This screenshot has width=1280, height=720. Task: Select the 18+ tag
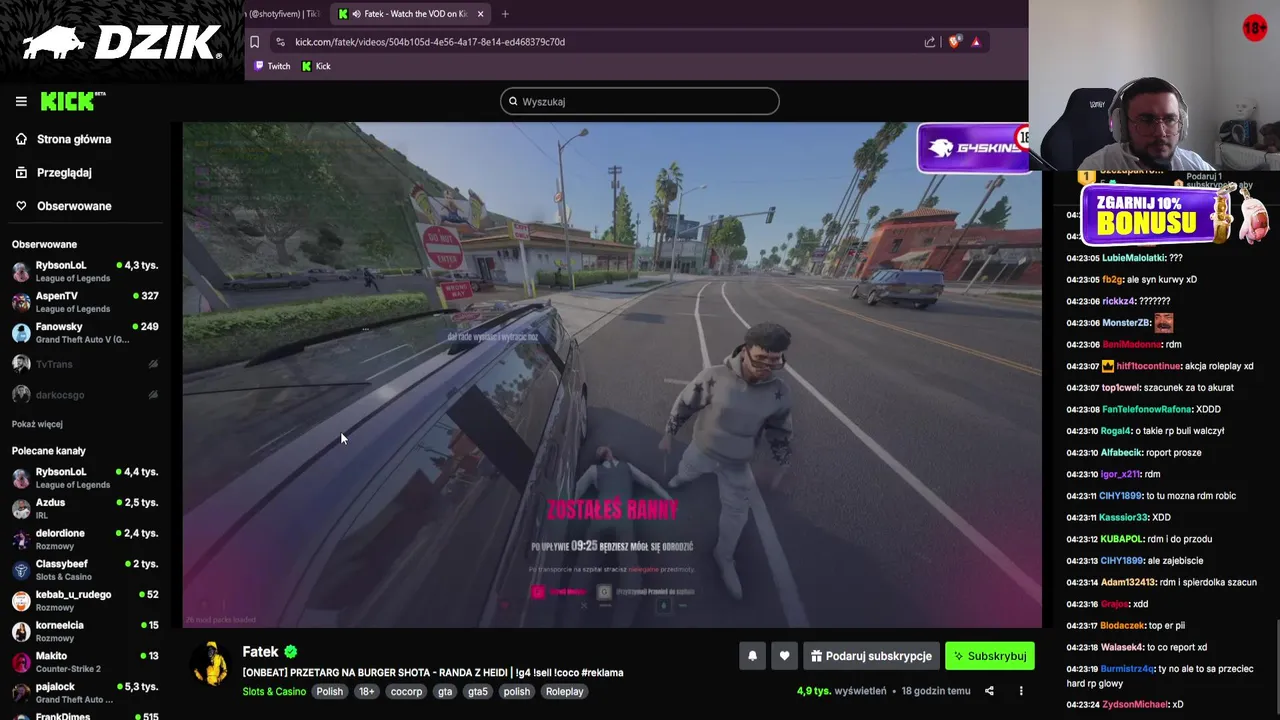tap(367, 691)
